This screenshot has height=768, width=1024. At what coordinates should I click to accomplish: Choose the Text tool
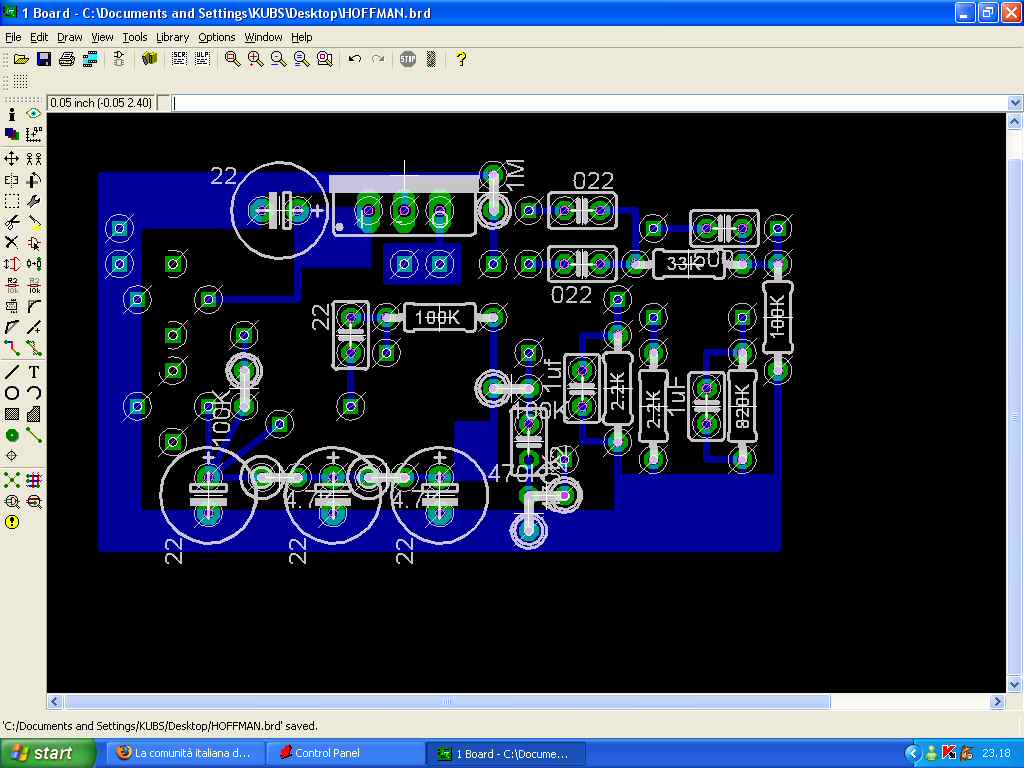coord(34,371)
